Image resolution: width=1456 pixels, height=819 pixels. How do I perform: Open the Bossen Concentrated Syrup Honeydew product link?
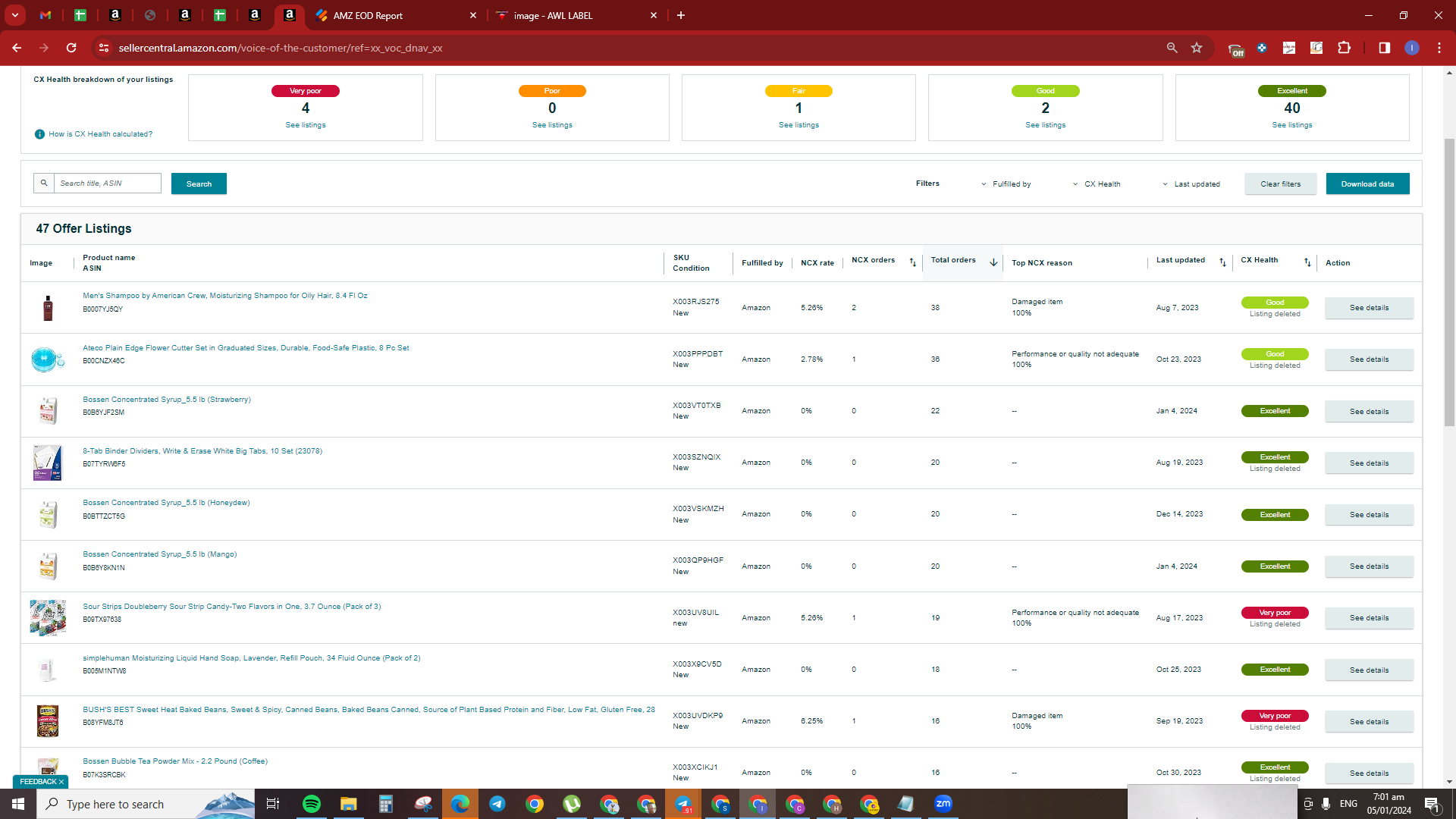coord(166,503)
